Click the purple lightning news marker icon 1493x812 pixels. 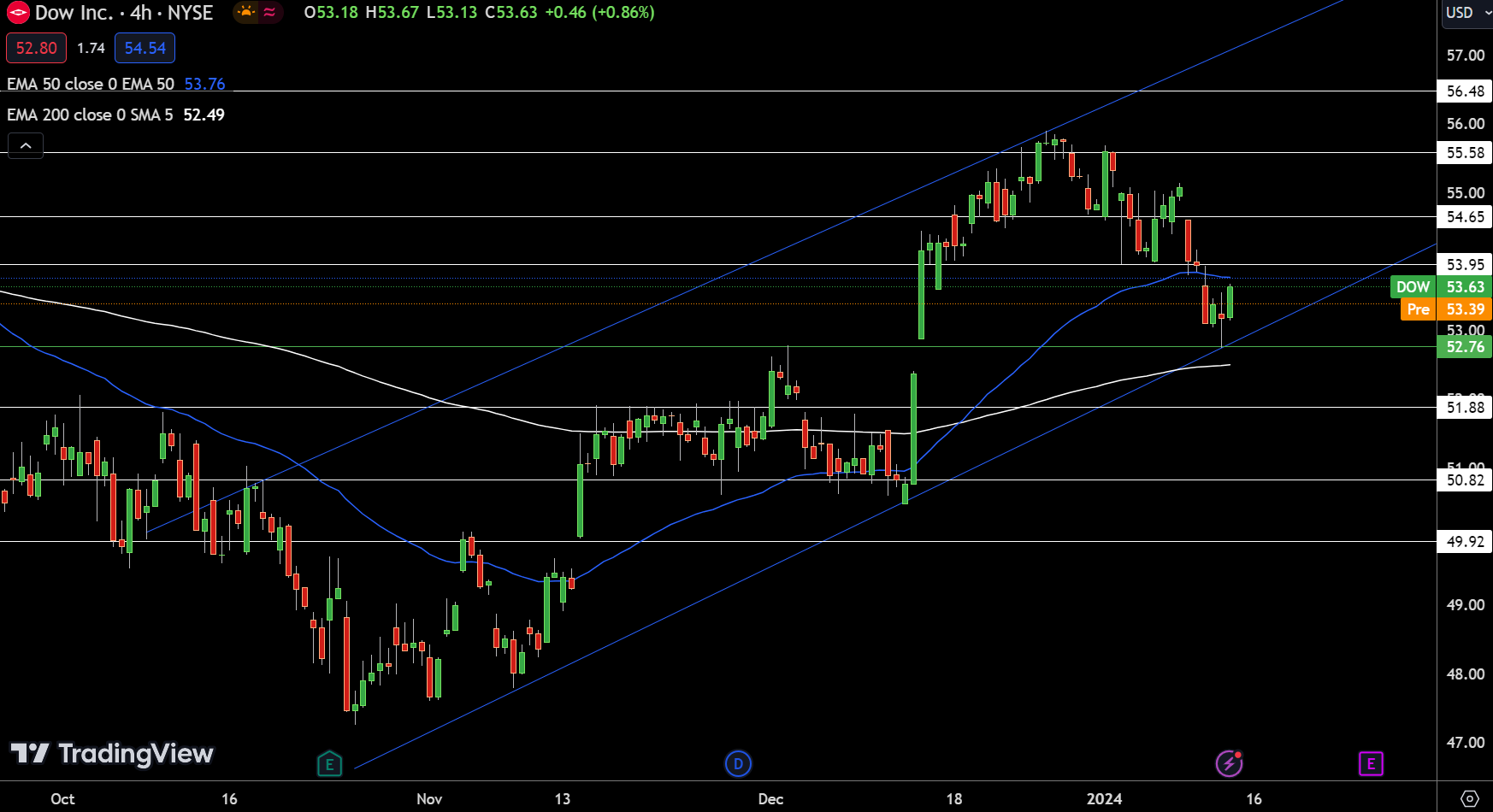pos(1230,762)
